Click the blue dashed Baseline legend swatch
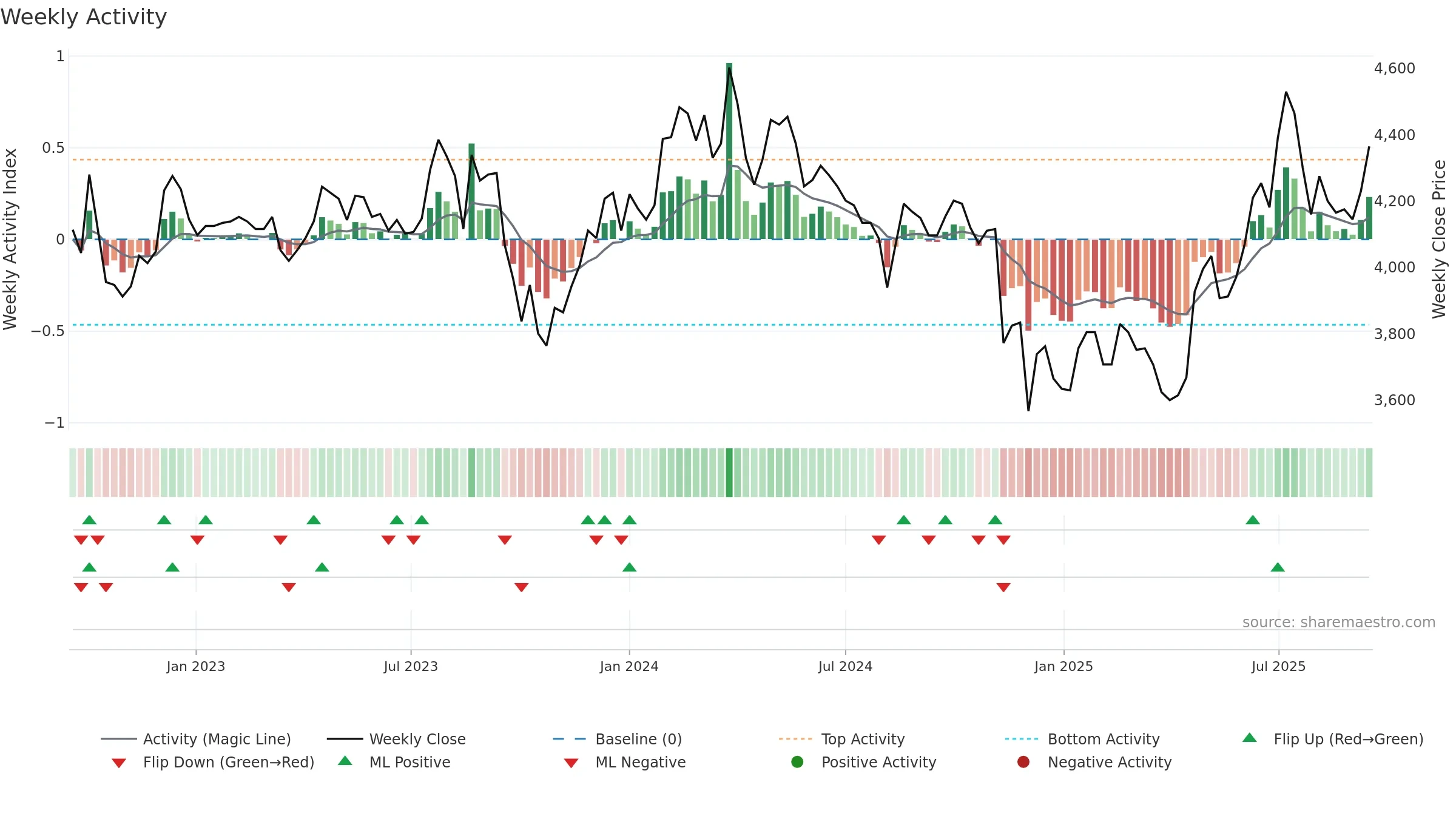1456x819 pixels. 569,739
